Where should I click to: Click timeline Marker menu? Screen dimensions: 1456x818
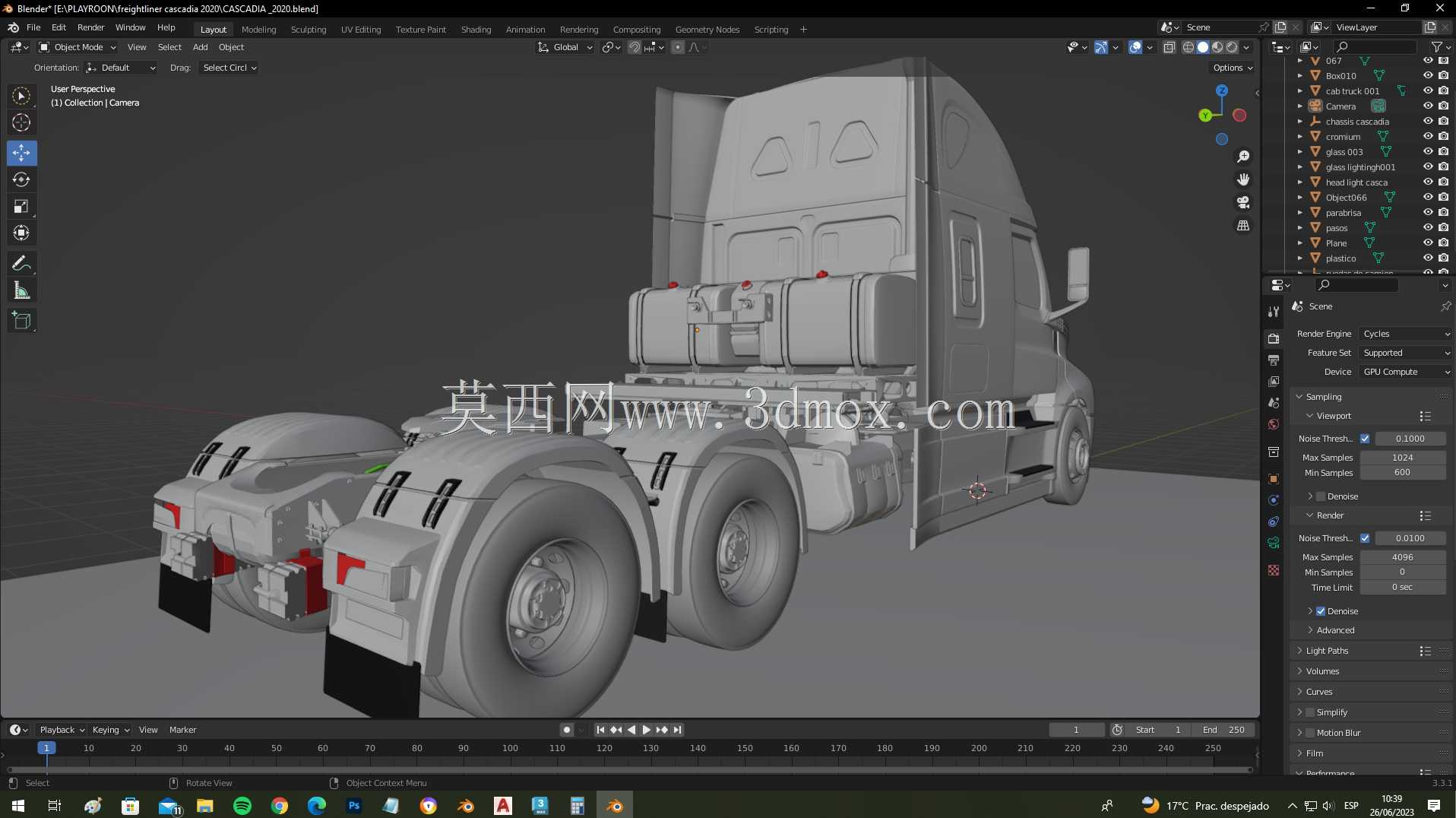[x=182, y=730]
